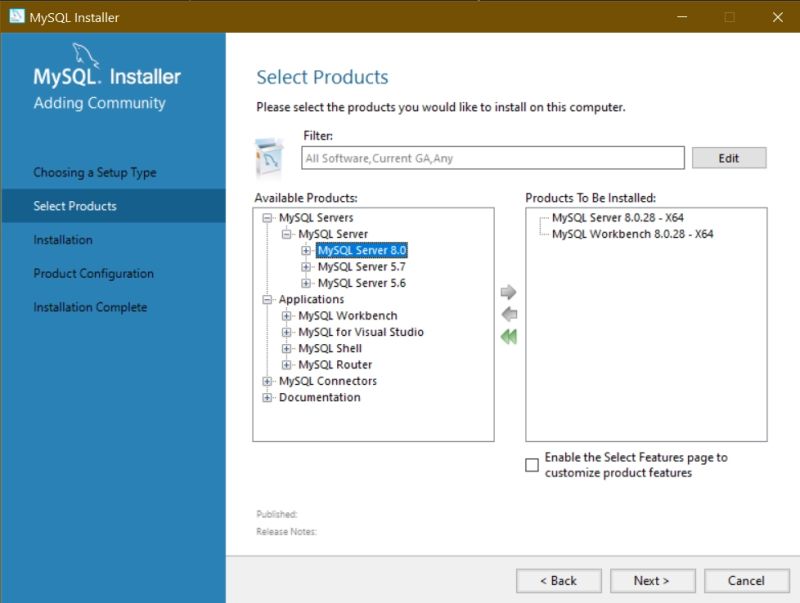
Task: Select MySQL Server 5.6 in the tree
Action: [x=362, y=283]
